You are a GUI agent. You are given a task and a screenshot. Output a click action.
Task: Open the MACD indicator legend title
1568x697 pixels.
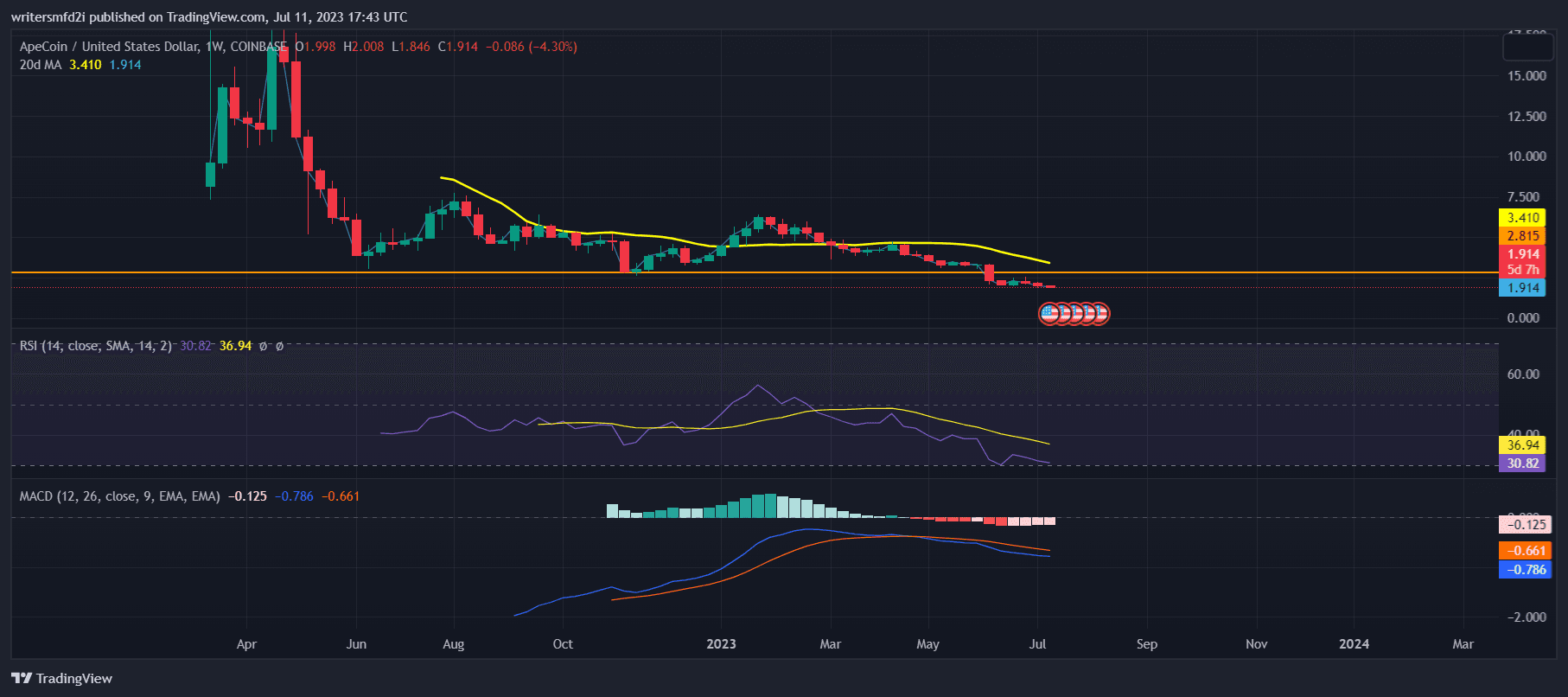[119, 496]
